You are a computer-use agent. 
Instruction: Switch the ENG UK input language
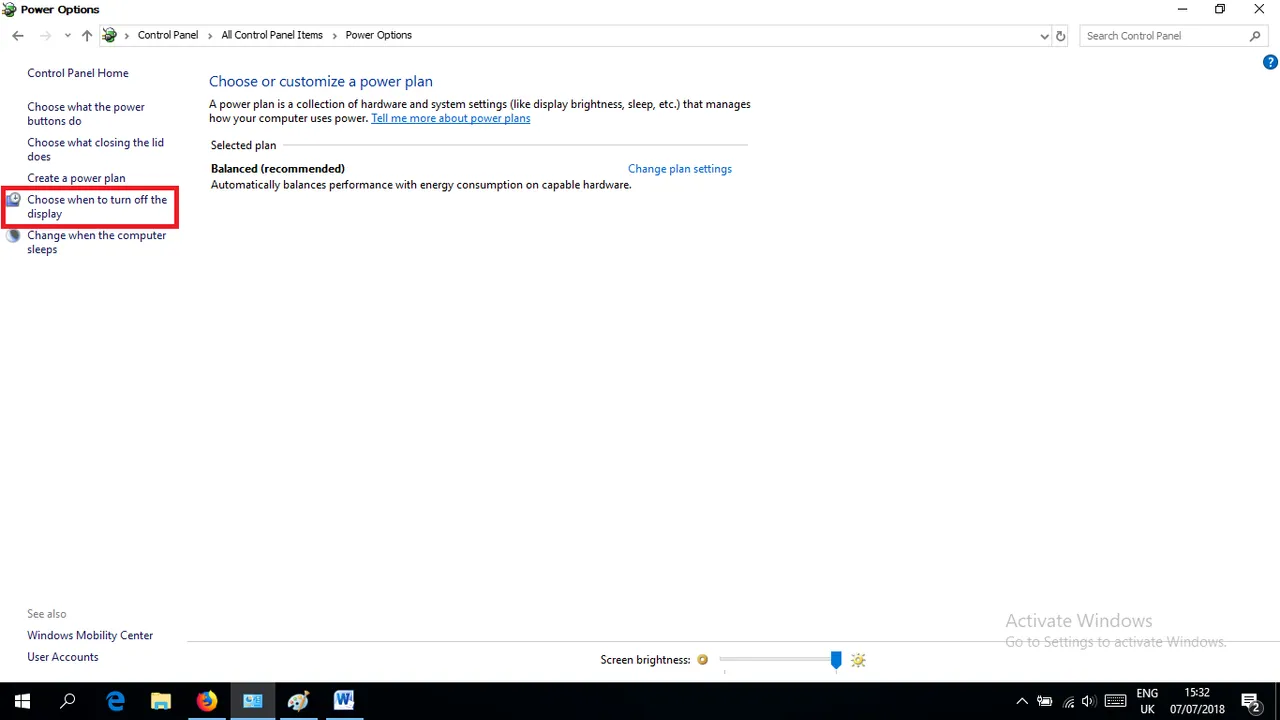(1147, 701)
